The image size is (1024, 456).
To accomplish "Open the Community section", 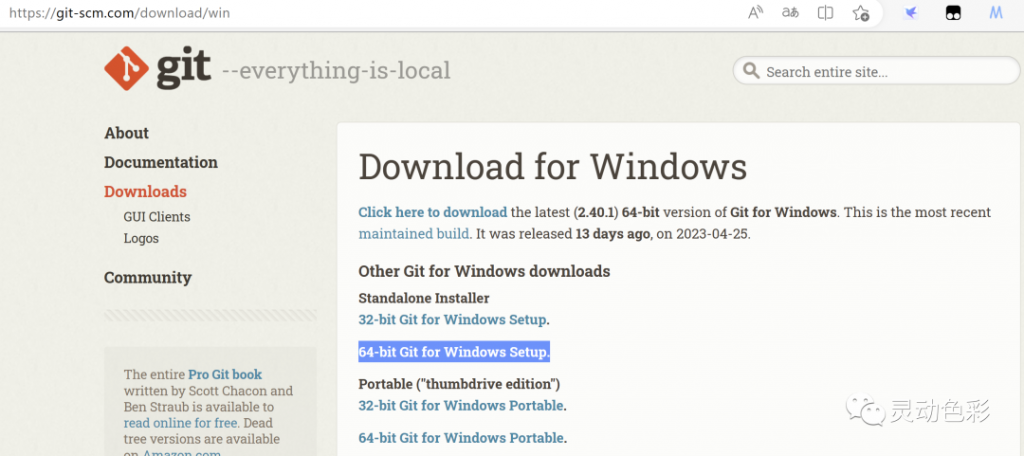I will [x=148, y=278].
